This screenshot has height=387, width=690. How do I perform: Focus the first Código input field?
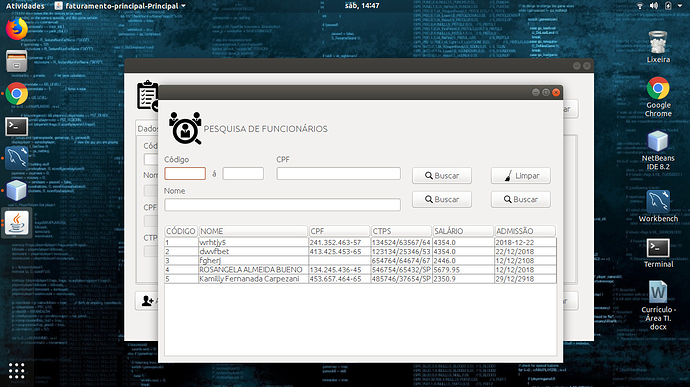(x=185, y=173)
